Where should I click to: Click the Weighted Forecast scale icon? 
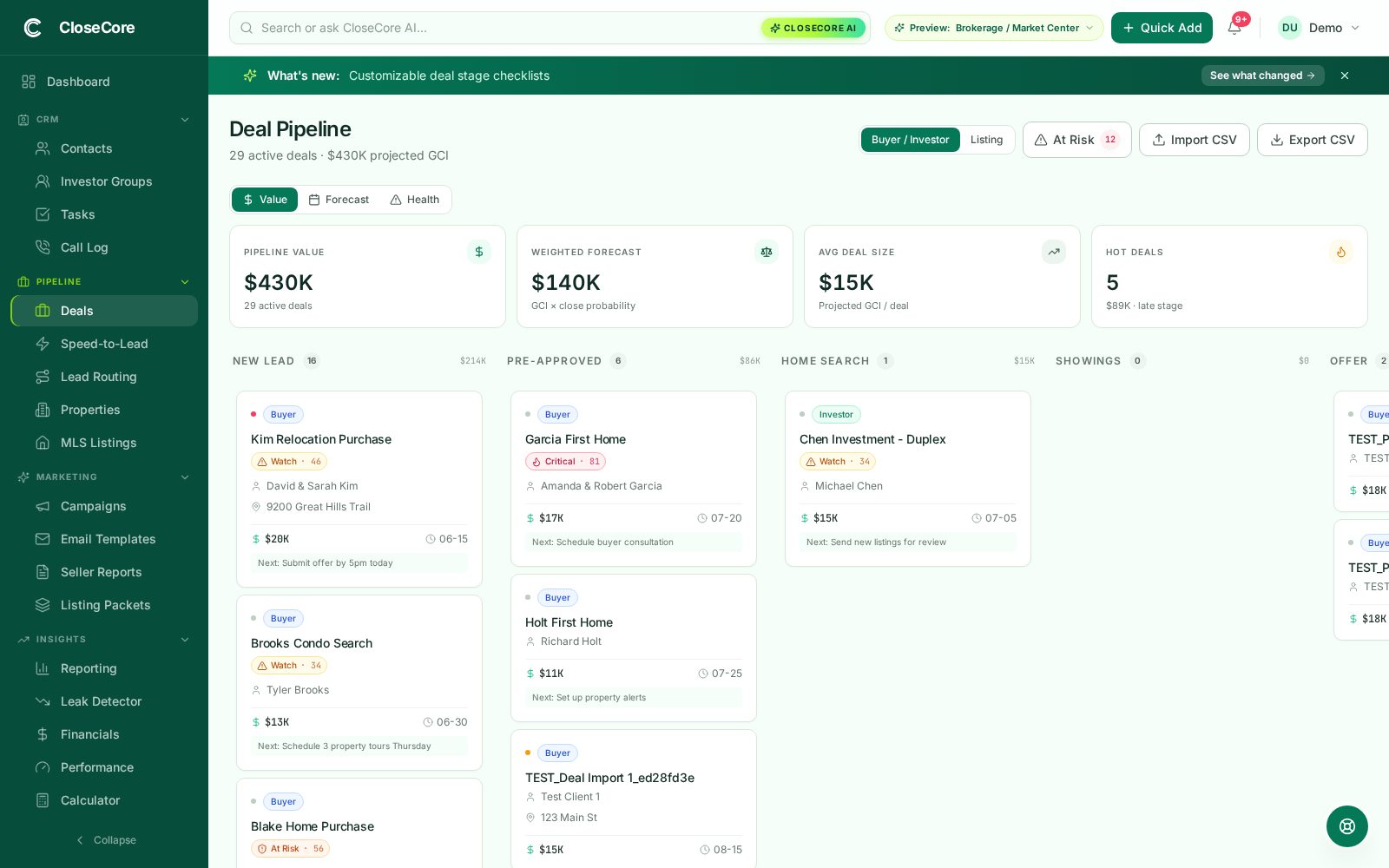(x=766, y=252)
